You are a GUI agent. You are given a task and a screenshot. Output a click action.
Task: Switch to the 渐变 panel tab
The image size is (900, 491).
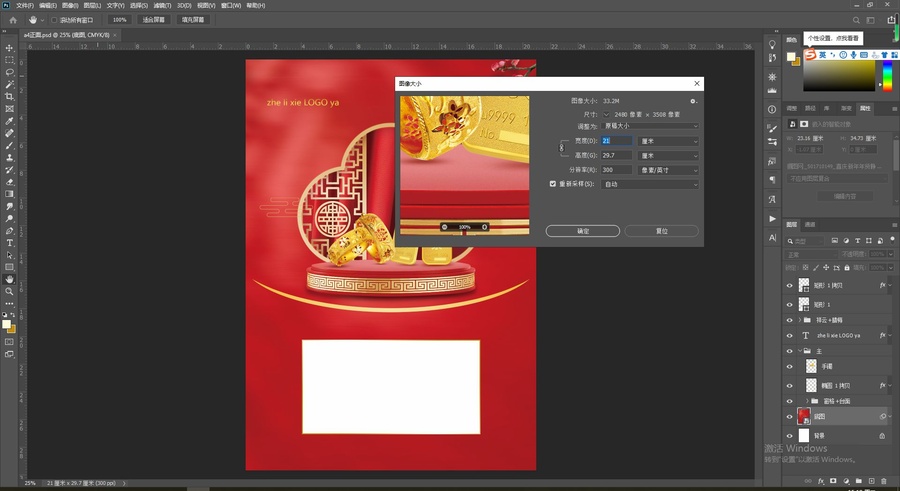click(846, 108)
